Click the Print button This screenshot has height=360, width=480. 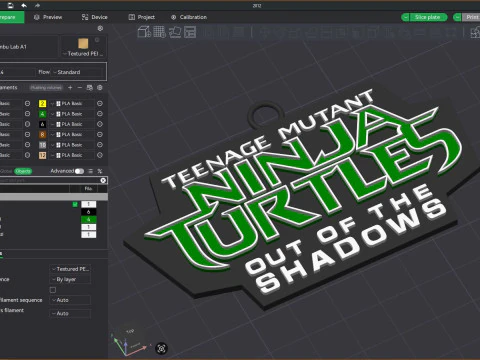coord(471,17)
